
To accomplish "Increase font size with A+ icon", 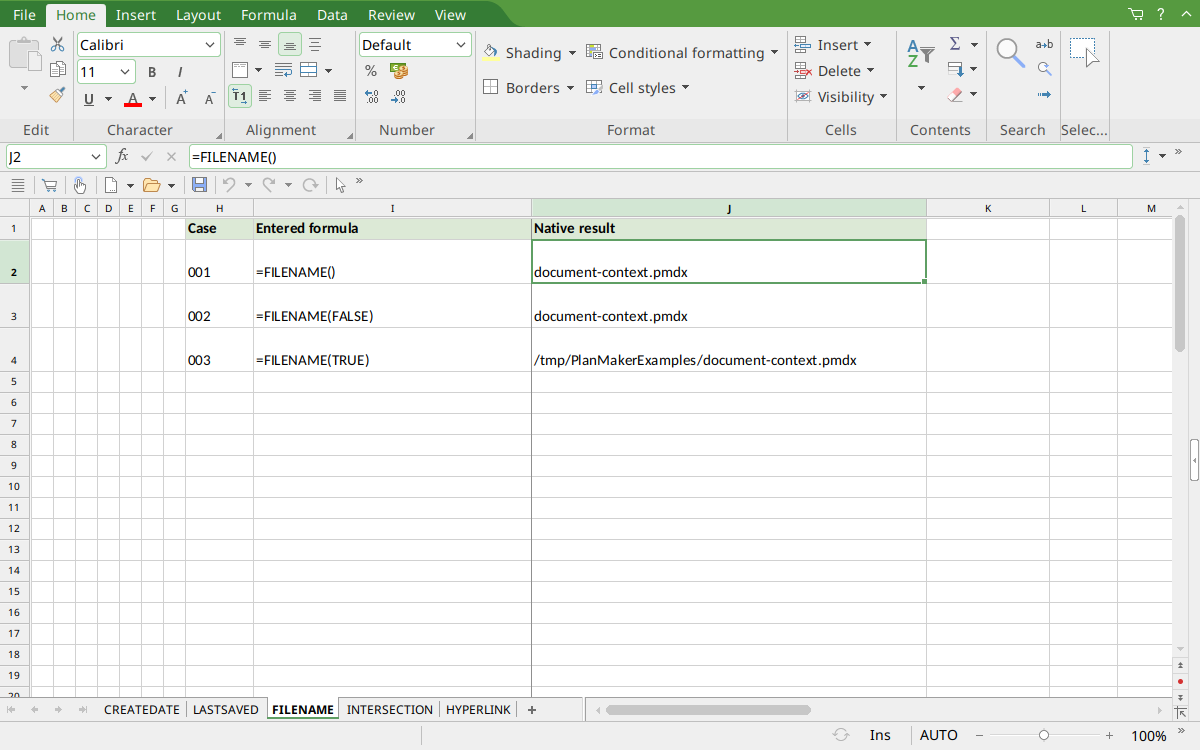I will tap(182, 98).
